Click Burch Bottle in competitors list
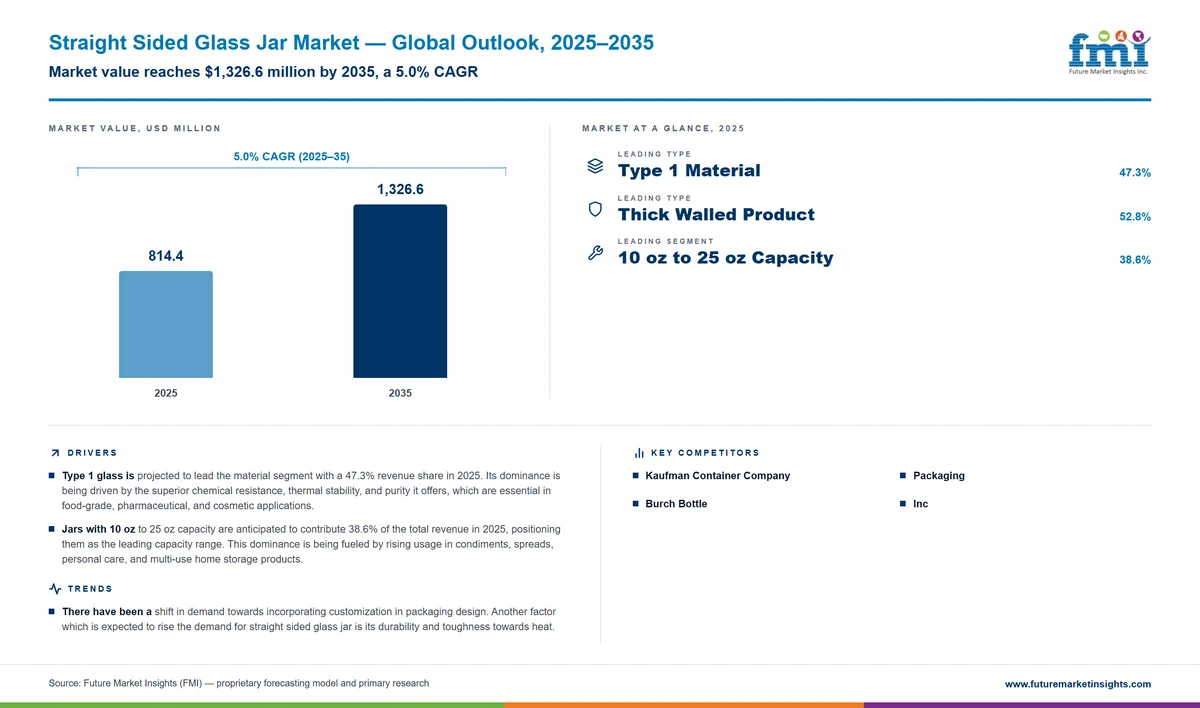This screenshot has width=1200, height=708. point(676,504)
